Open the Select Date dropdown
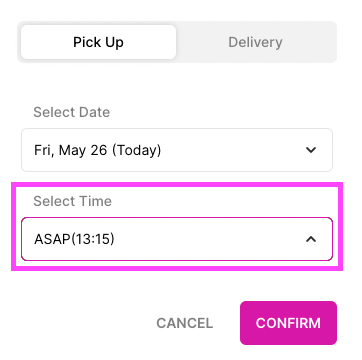 (177, 150)
